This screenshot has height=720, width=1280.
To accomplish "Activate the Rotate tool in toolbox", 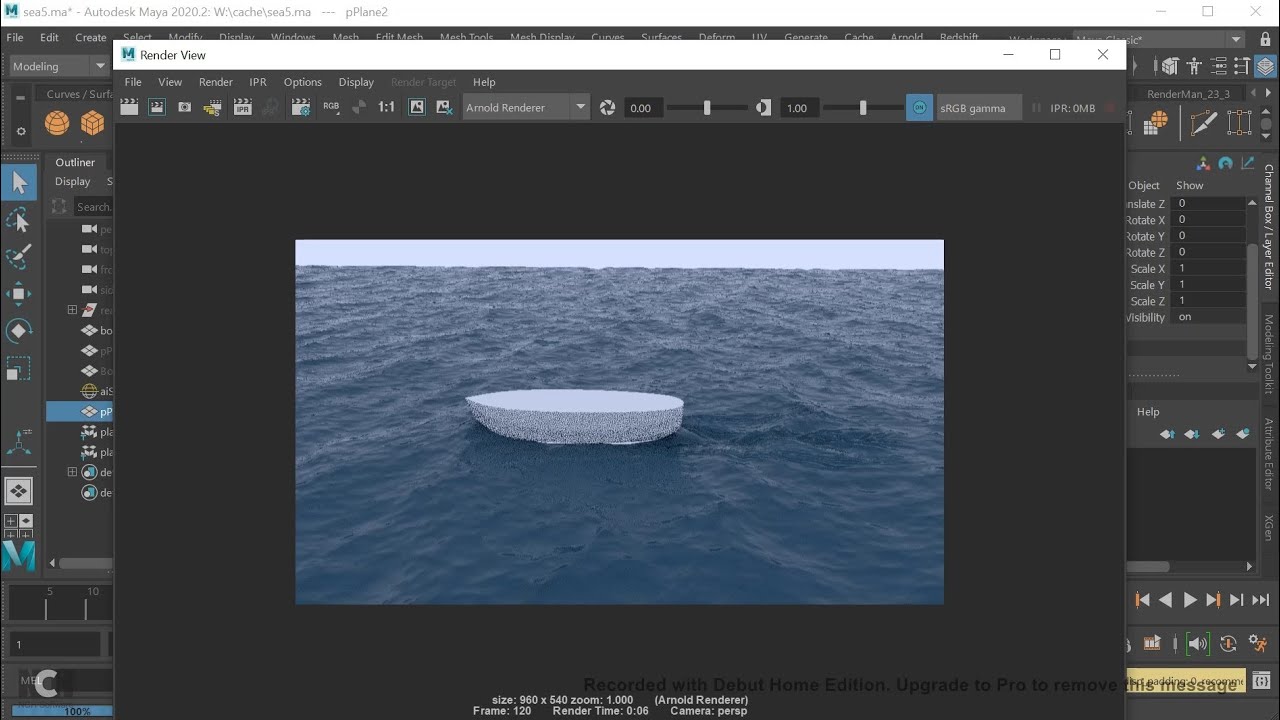I will (x=19, y=331).
